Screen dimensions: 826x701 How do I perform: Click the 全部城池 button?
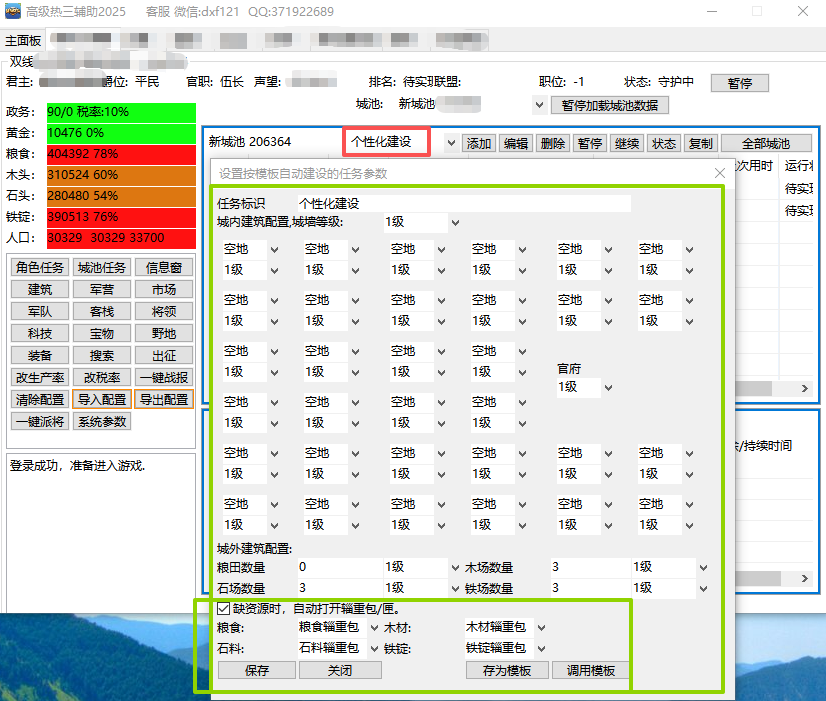point(765,144)
